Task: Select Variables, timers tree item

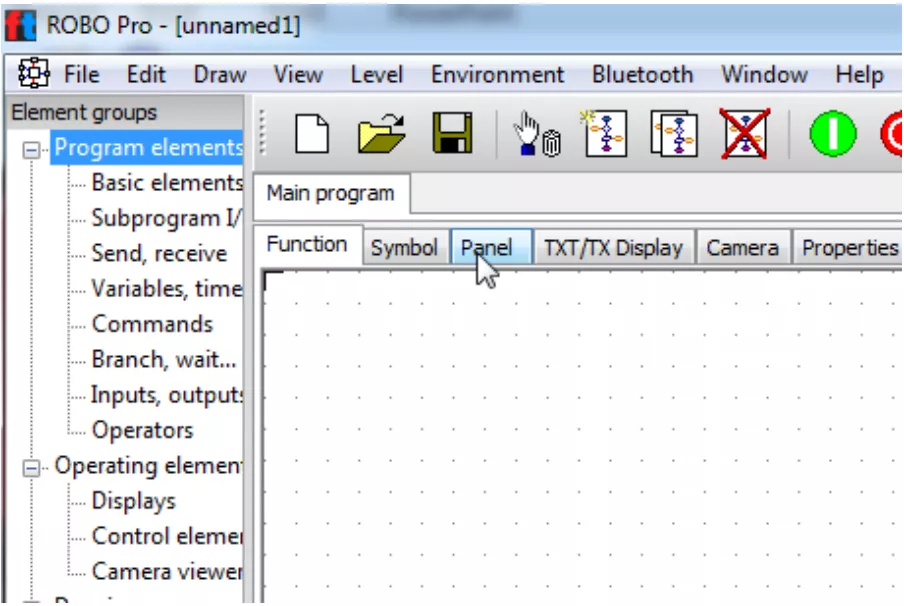Action: coord(167,289)
